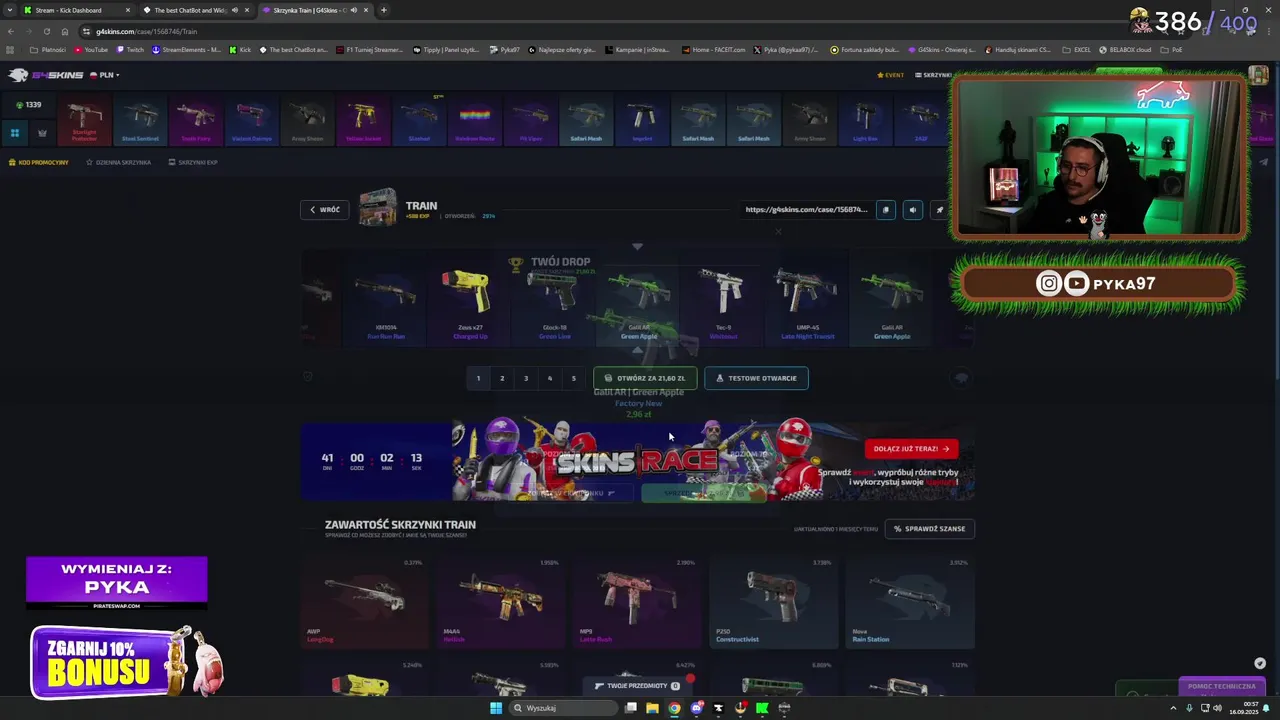Toggle sound with the speaker icon
The width and height of the screenshot is (1280, 720).
coord(912,210)
